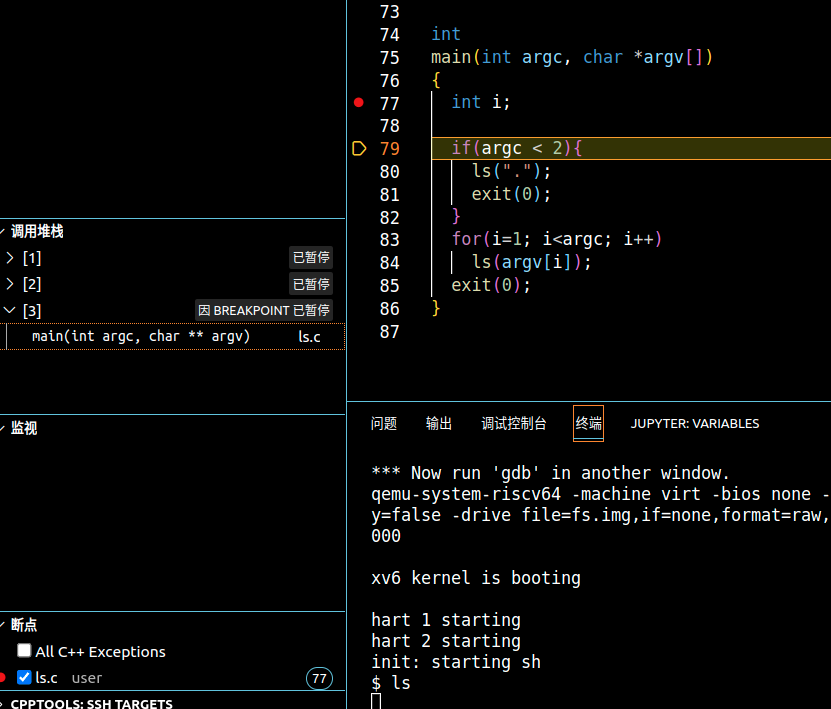Click the 'ls(".");' call on line 80
The width and height of the screenshot is (831, 709).
(511, 171)
